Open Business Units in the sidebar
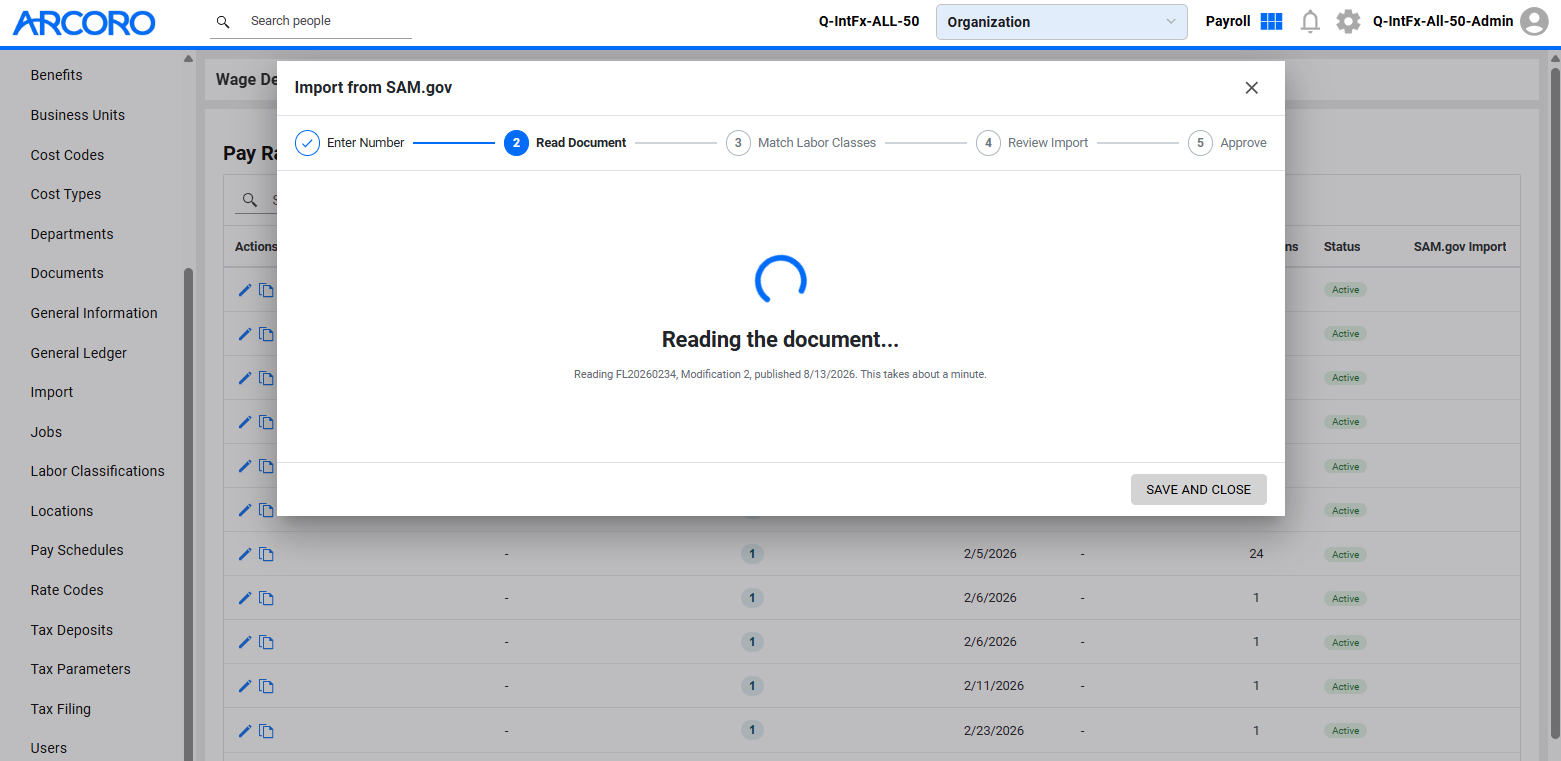The image size is (1561, 761). 78,115
